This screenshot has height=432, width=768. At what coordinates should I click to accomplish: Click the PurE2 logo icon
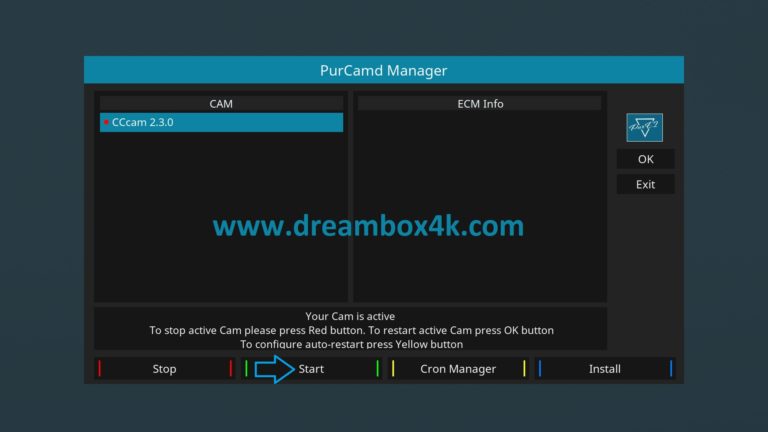coord(645,128)
